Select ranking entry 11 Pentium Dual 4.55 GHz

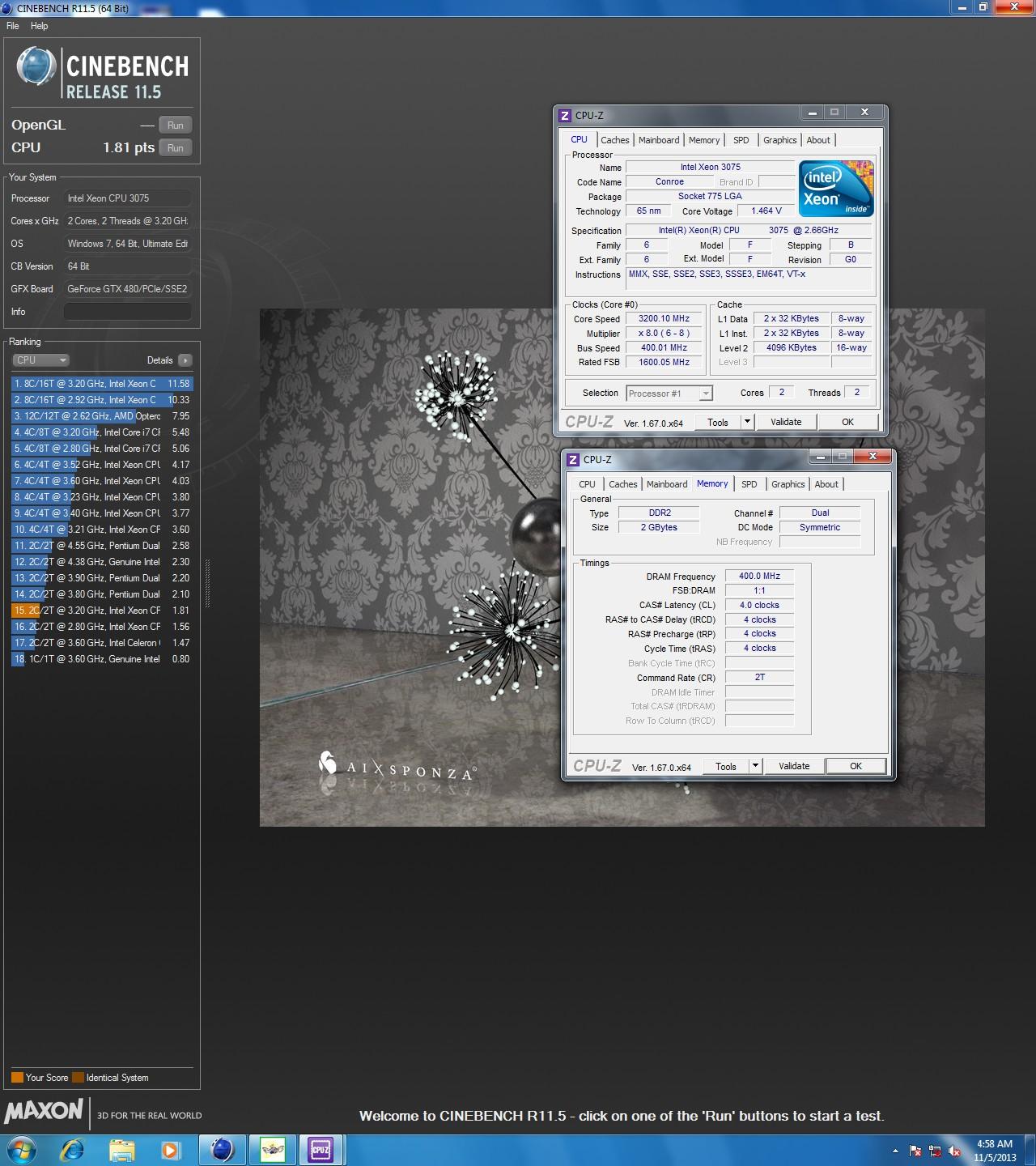(102, 546)
